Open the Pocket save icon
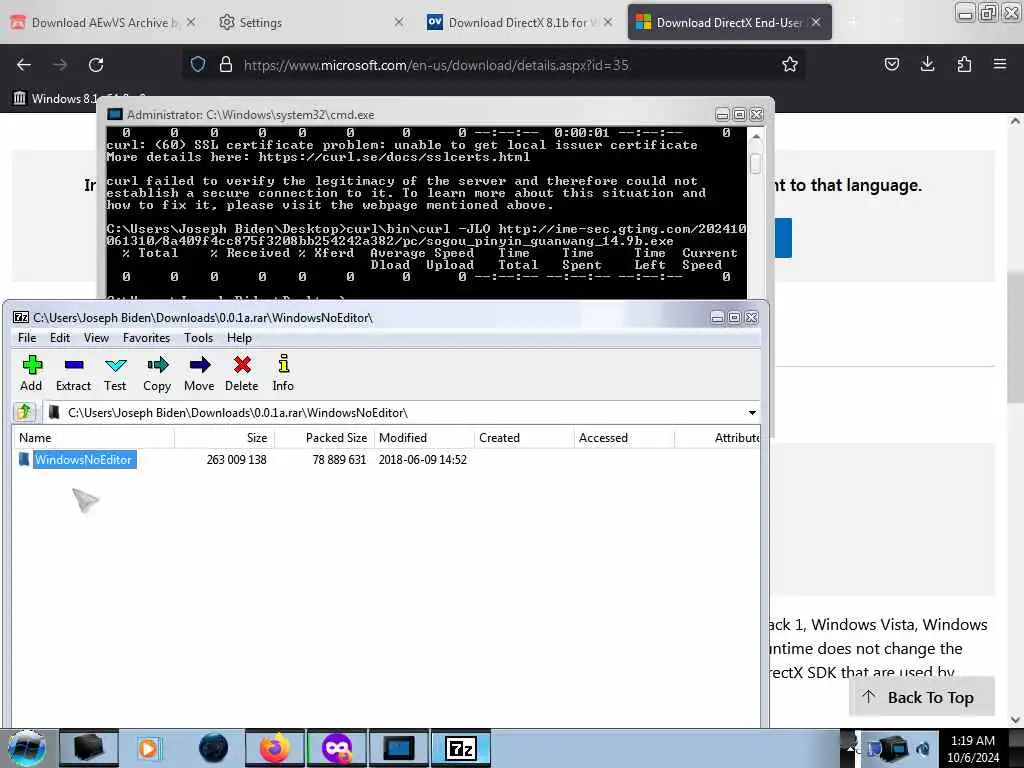Viewport: 1024px width, 768px height. click(891, 64)
